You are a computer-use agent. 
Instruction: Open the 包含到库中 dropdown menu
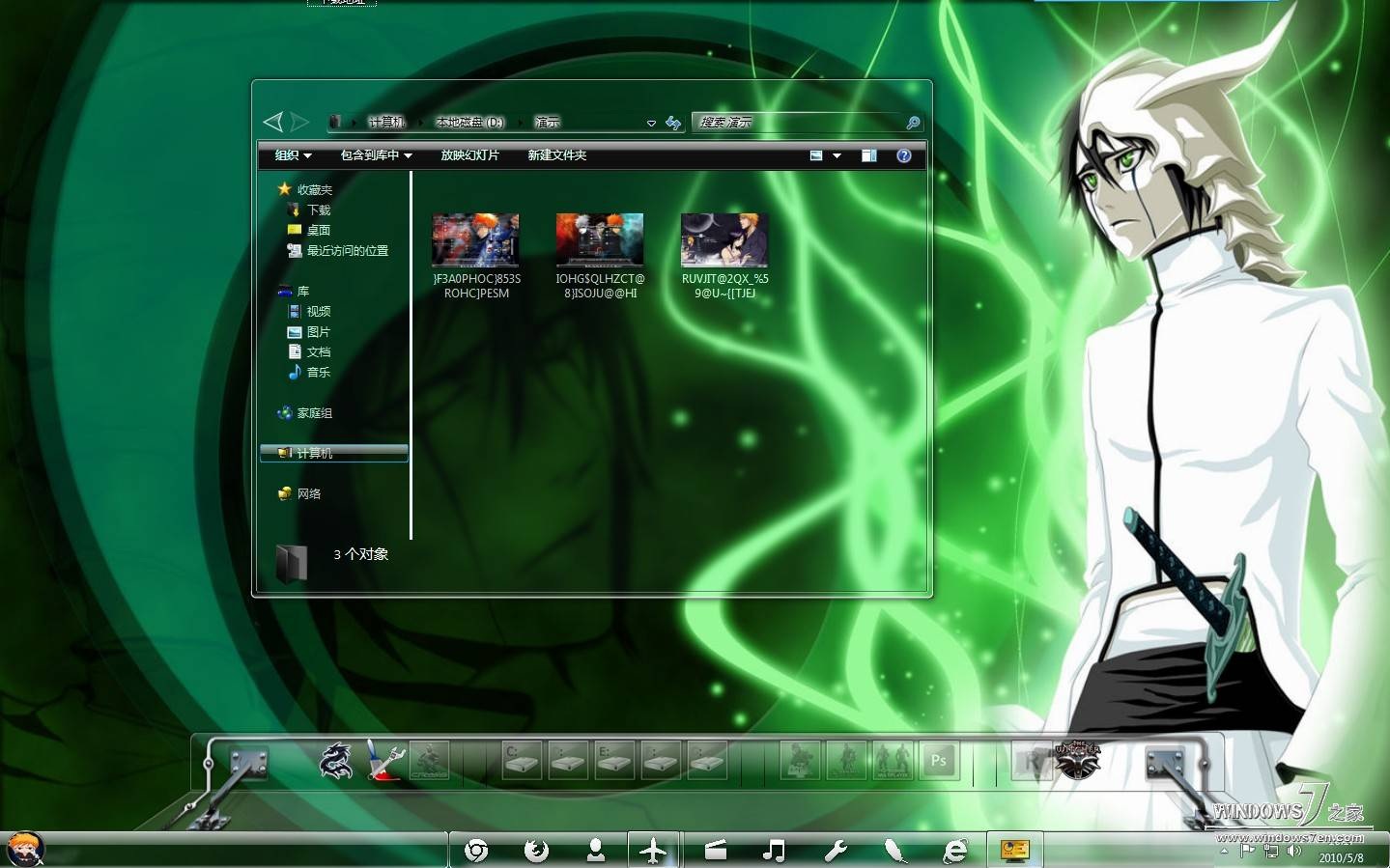pyautogui.click(x=377, y=155)
